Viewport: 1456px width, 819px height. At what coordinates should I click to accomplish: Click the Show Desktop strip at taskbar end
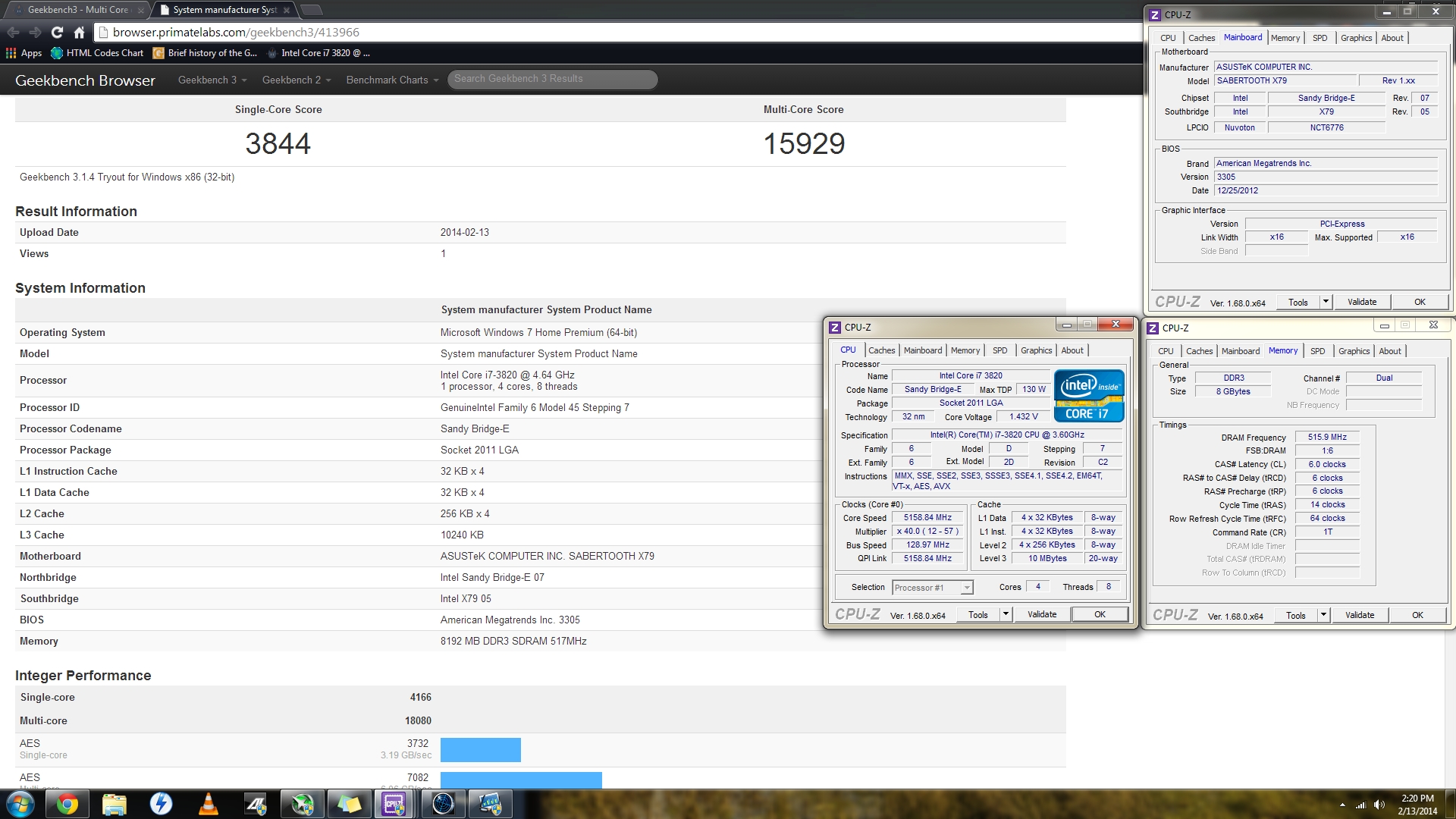pos(1451,804)
